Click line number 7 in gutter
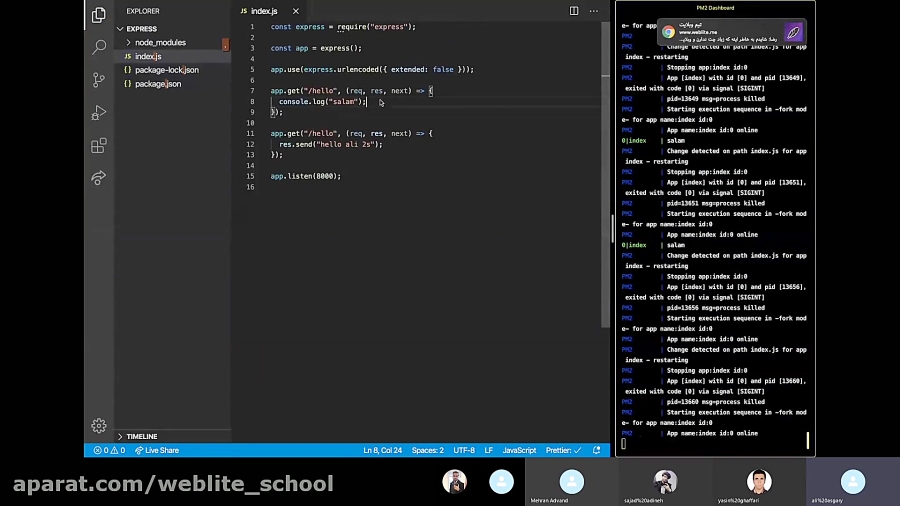The height and width of the screenshot is (506, 900). [x=252, y=91]
